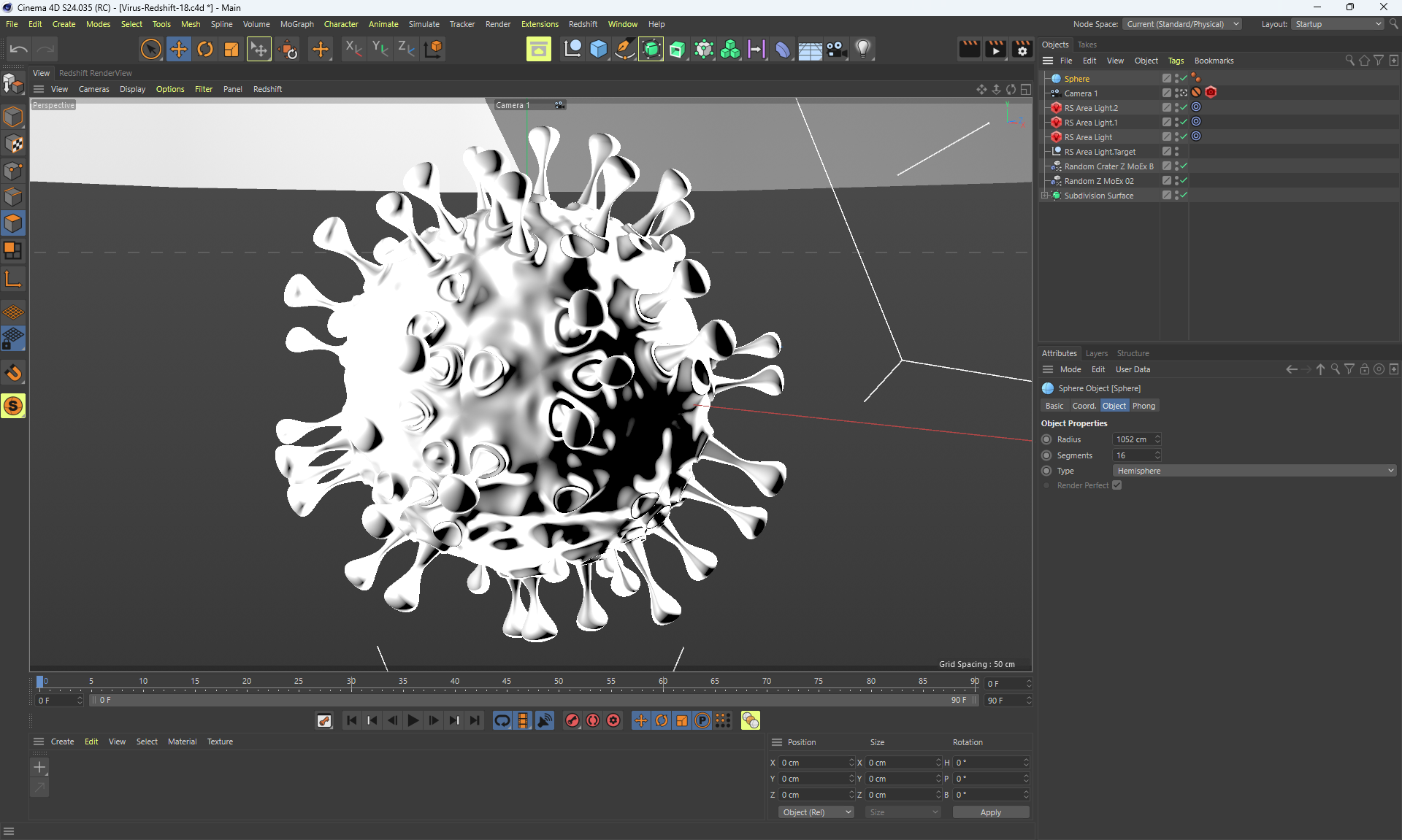Add a Light object from toolbar

pyautogui.click(x=863, y=49)
